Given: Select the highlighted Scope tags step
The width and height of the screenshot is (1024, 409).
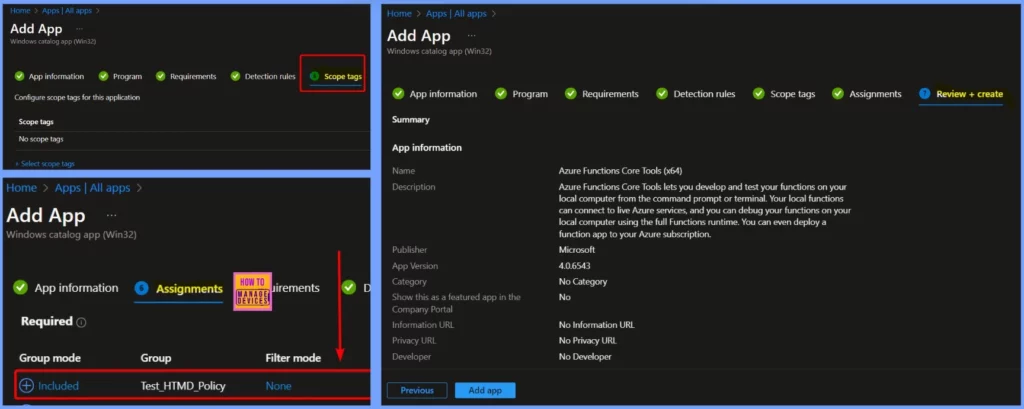Looking at the screenshot, I should click(336, 76).
